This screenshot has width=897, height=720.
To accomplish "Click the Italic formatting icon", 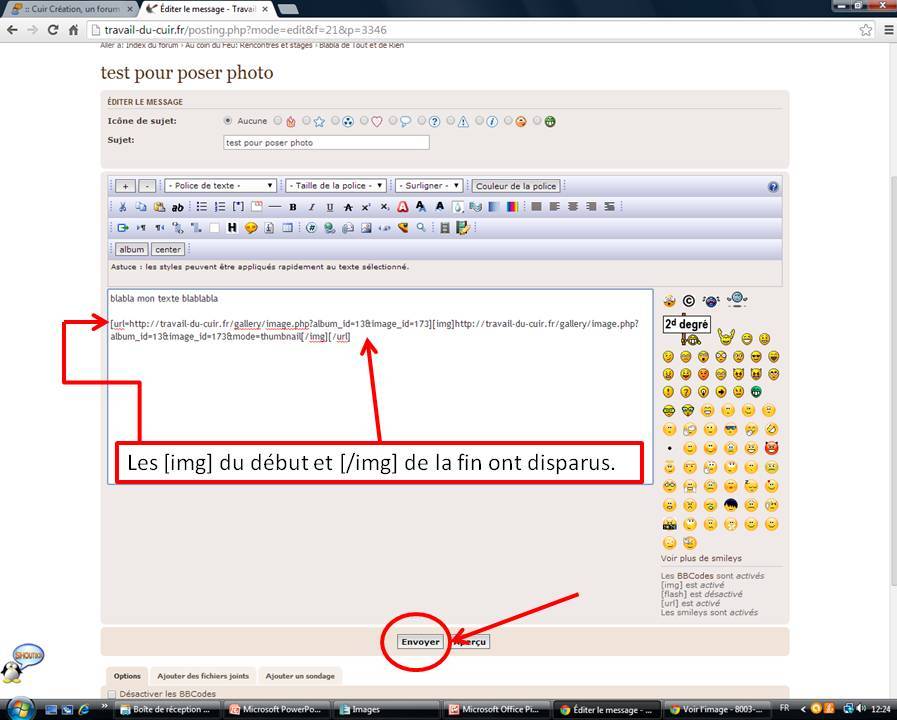I will click(x=311, y=207).
